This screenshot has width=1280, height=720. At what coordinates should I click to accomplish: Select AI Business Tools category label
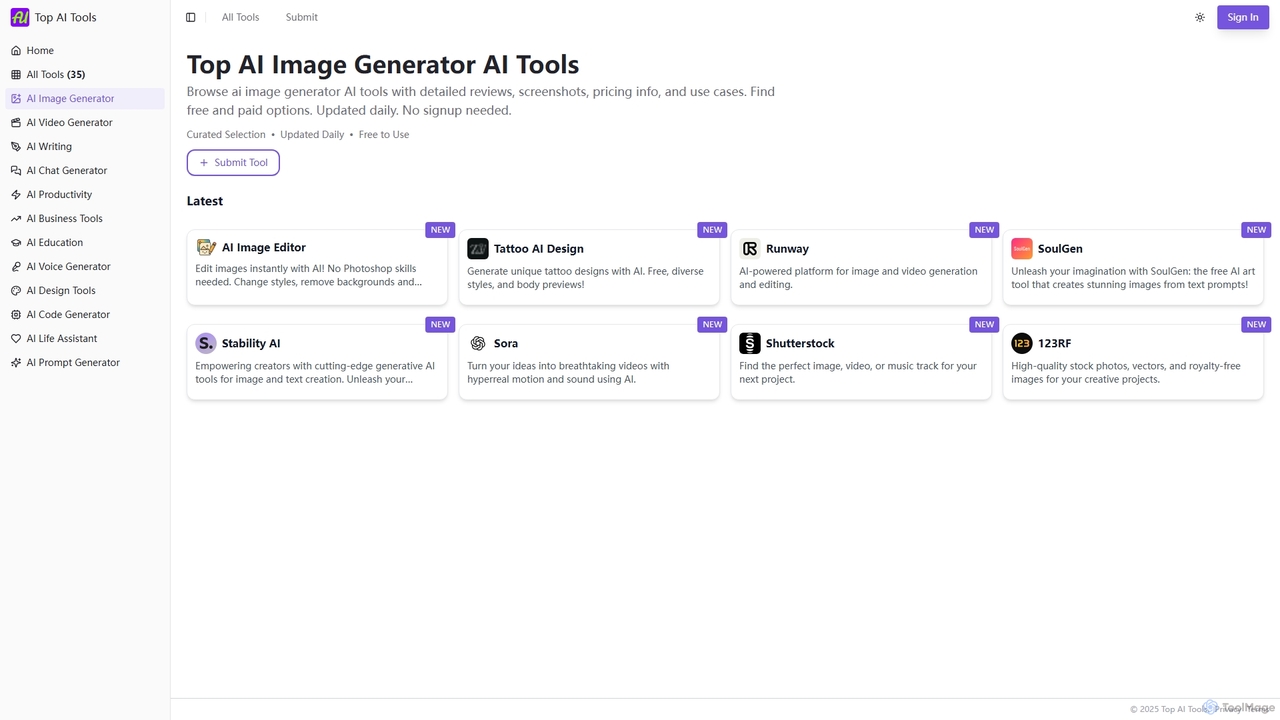coord(65,218)
